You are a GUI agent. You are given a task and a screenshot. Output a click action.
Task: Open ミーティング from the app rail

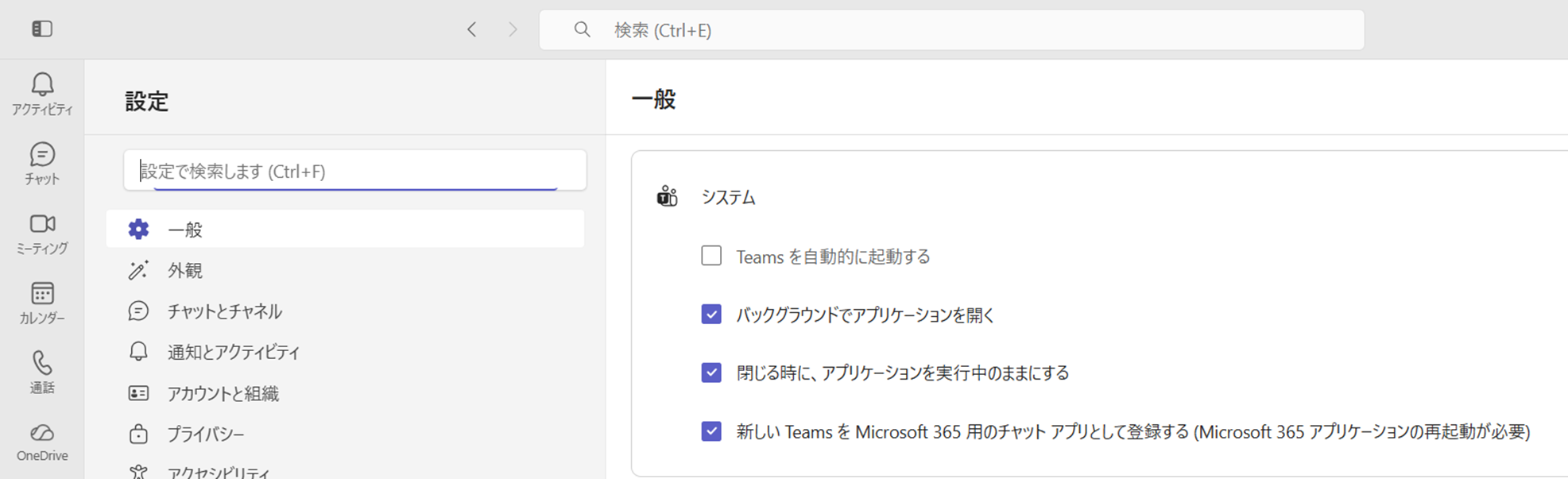tap(42, 234)
